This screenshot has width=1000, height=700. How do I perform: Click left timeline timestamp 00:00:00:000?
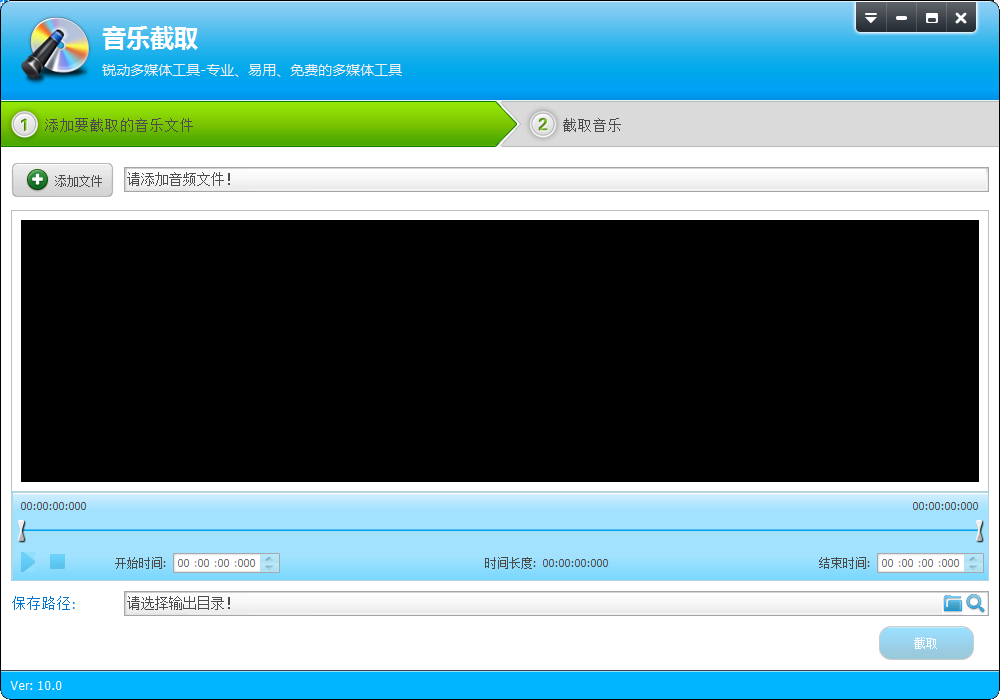pos(54,506)
